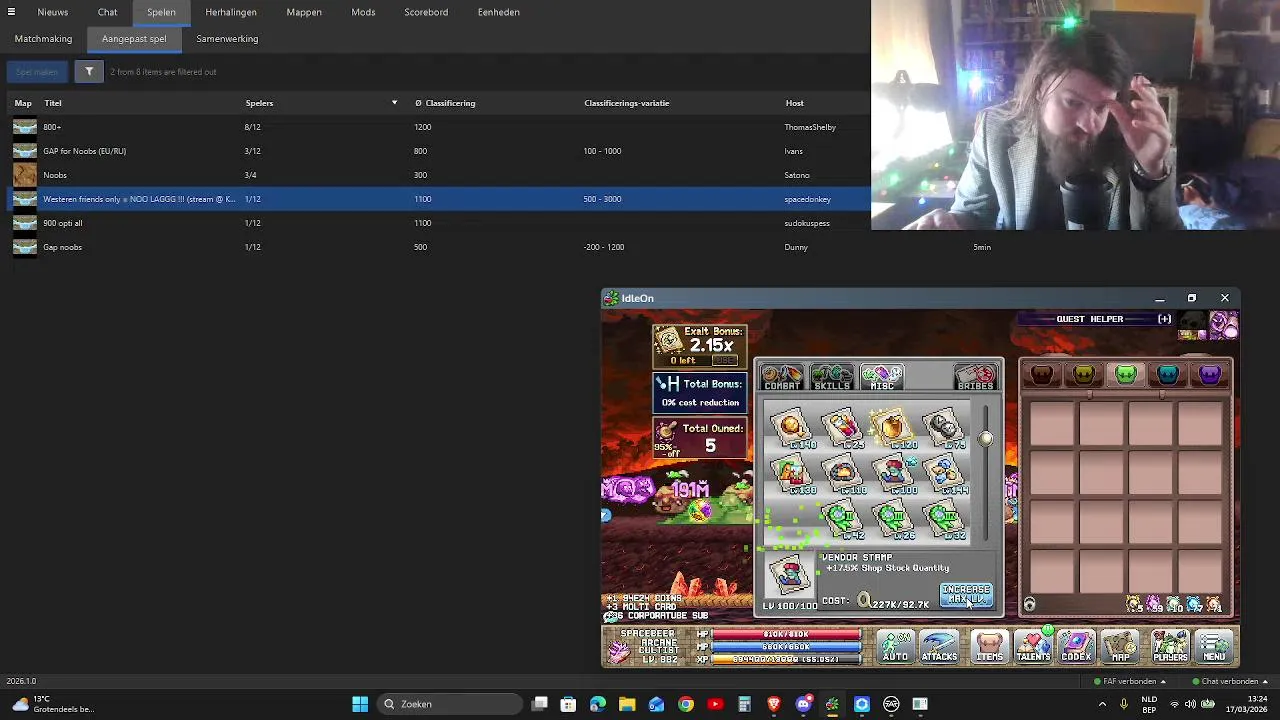Toggle the inventory lock icon
This screenshot has width=1280, height=720.
[x=1029, y=604]
